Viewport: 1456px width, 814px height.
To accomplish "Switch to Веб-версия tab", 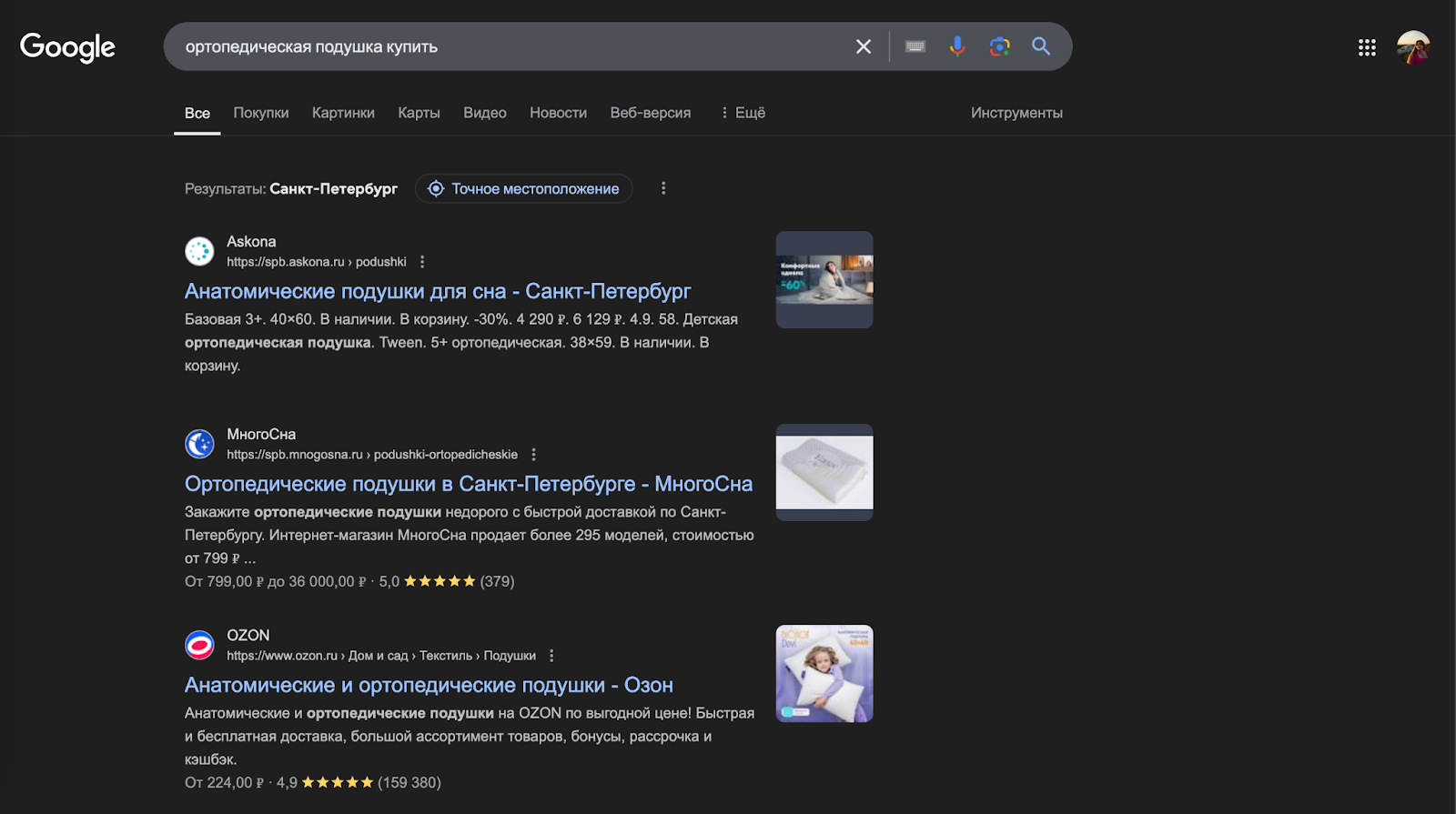I will point(651,113).
